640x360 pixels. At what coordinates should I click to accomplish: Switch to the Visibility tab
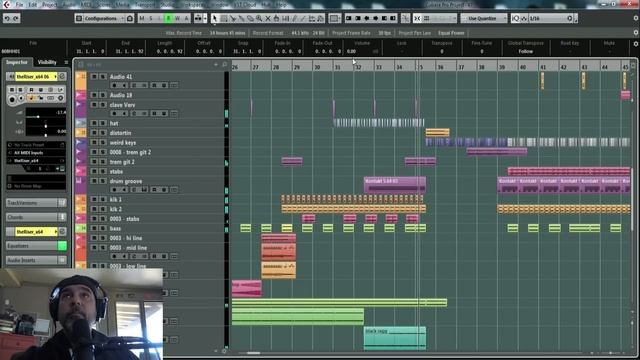(47, 62)
